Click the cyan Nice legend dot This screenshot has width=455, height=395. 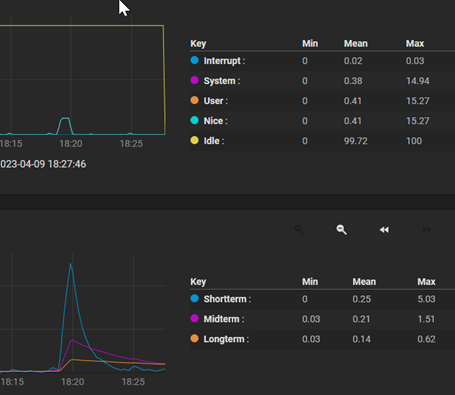tap(194, 120)
